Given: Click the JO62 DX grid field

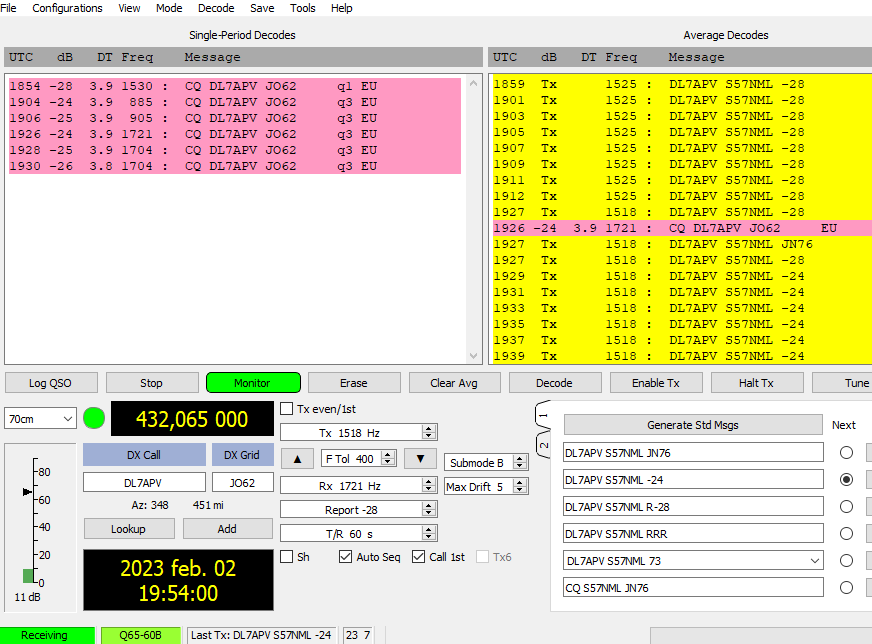Looking at the screenshot, I should point(242,483).
